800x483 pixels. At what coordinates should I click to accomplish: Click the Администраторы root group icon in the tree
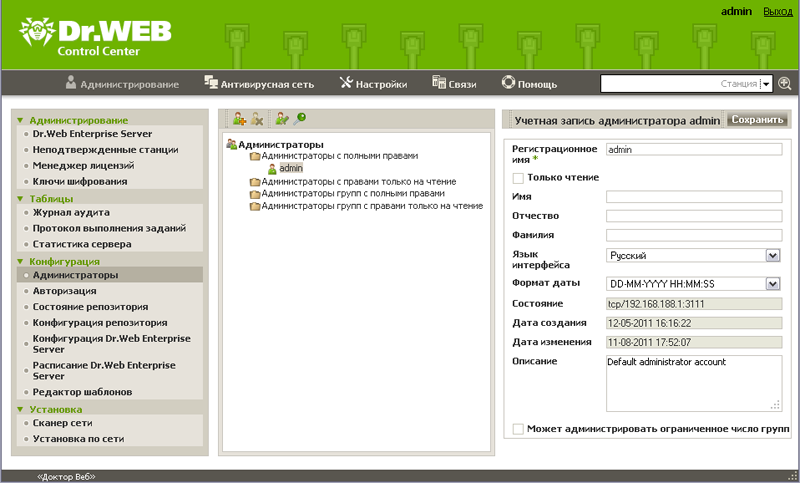pyautogui.click(x=232, y=144)
